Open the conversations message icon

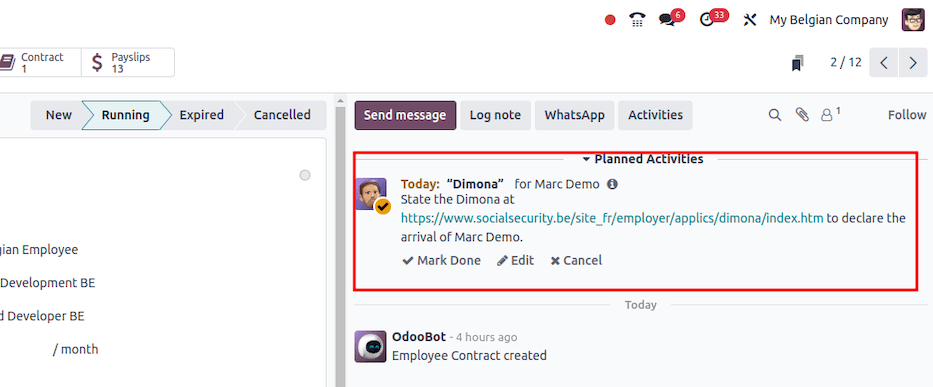pyautogui.click(x=668, y=20)
